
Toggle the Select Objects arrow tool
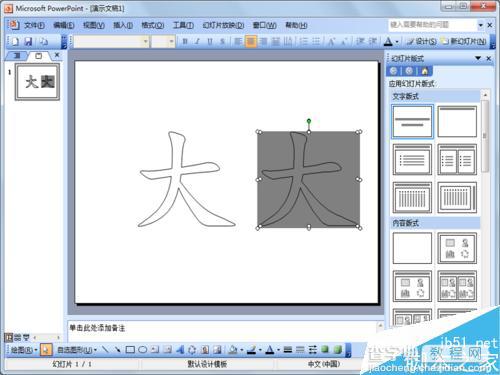point(46,350)
